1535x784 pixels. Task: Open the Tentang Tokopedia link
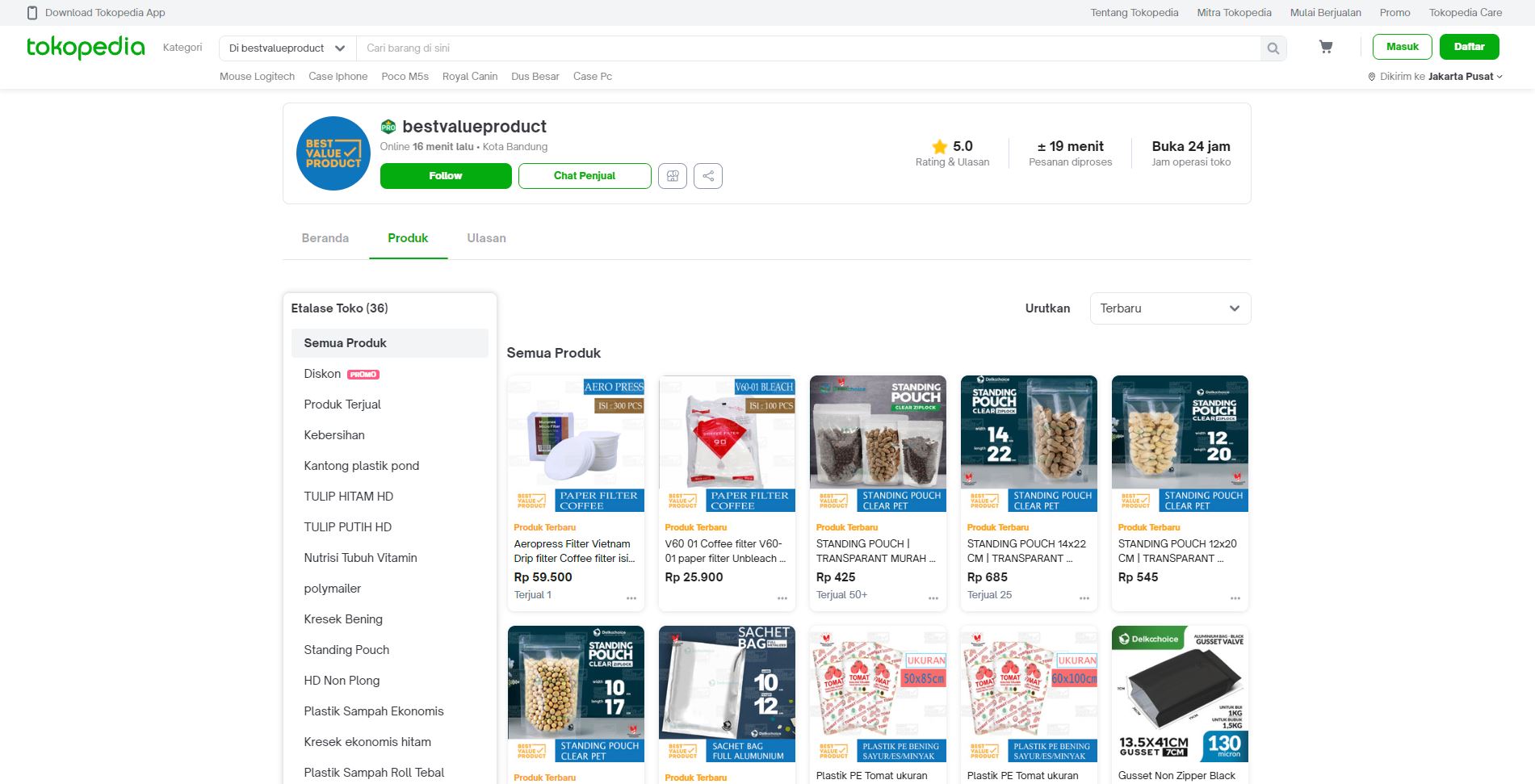pos(1134,13)
